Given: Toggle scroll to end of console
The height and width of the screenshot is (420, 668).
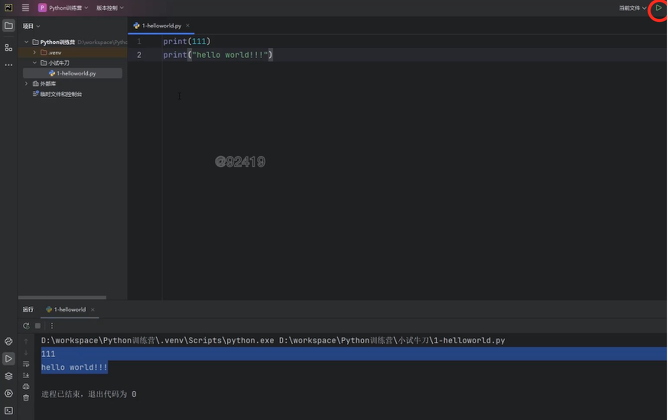Looking at the screenshot, I should 26,375.
